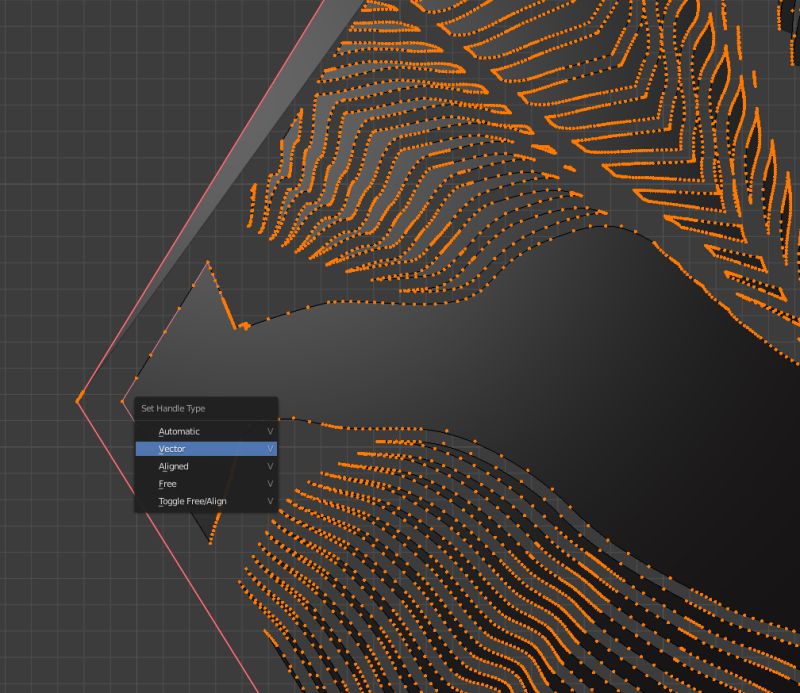Pick the Free handle type entry
The height and width of the screenshot is (693, 800).
[167, 483]
